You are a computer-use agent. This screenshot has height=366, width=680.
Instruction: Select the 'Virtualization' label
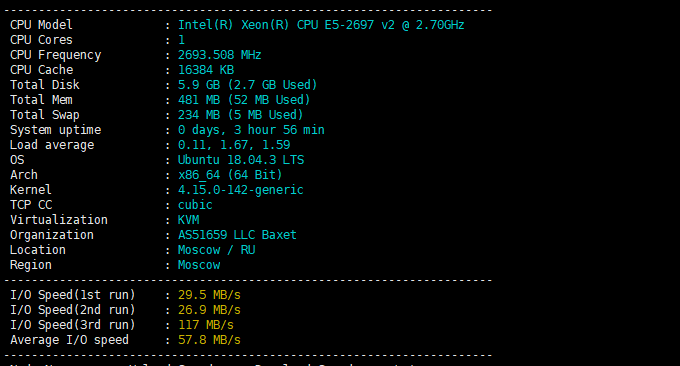pyautogui.click(x=59, y=220)
